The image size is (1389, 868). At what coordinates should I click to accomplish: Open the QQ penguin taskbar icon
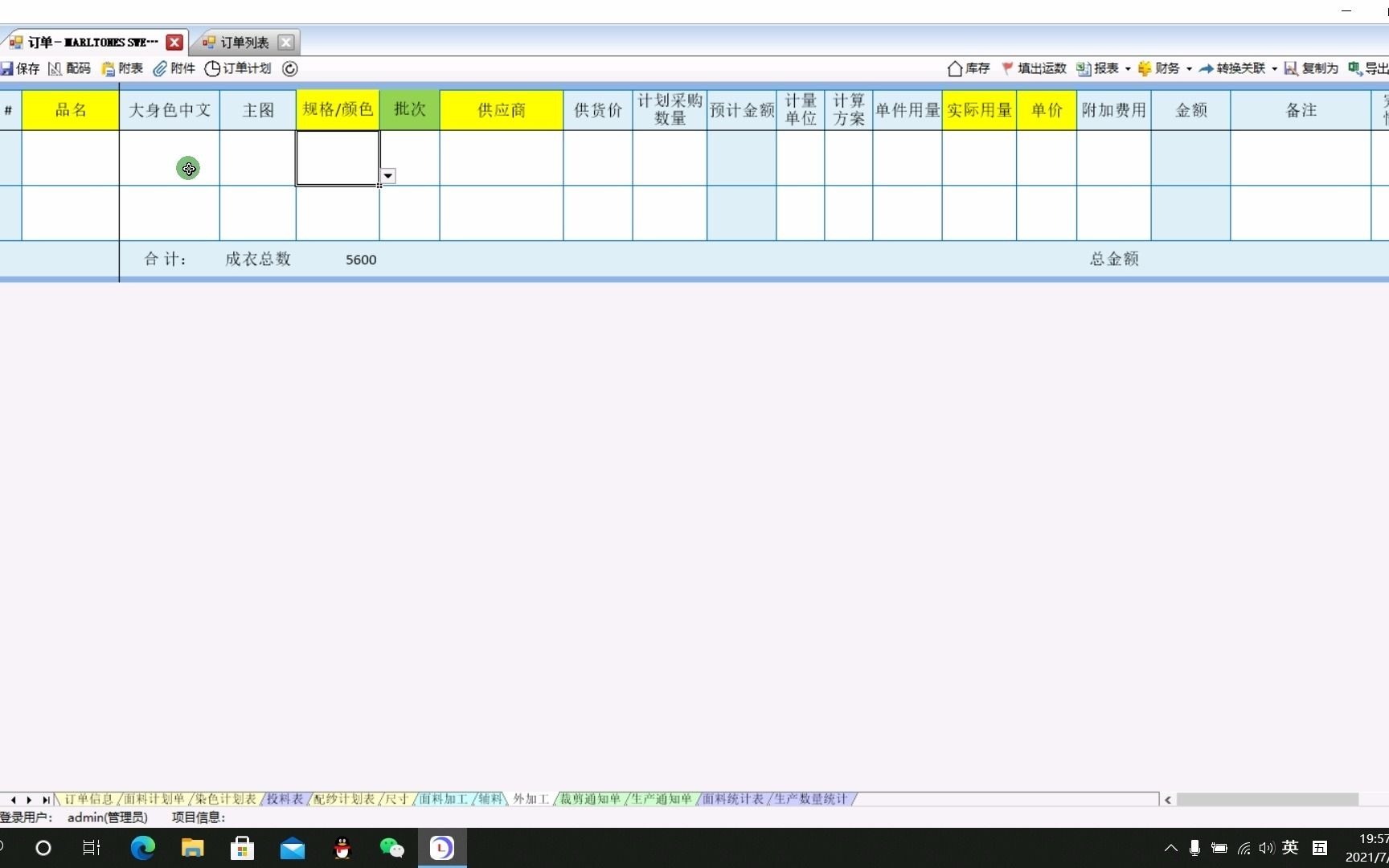(x=342, y=848)
